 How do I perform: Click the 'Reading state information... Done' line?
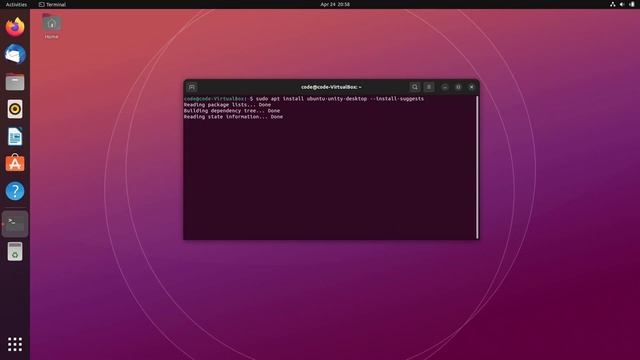tap(233, 117)
